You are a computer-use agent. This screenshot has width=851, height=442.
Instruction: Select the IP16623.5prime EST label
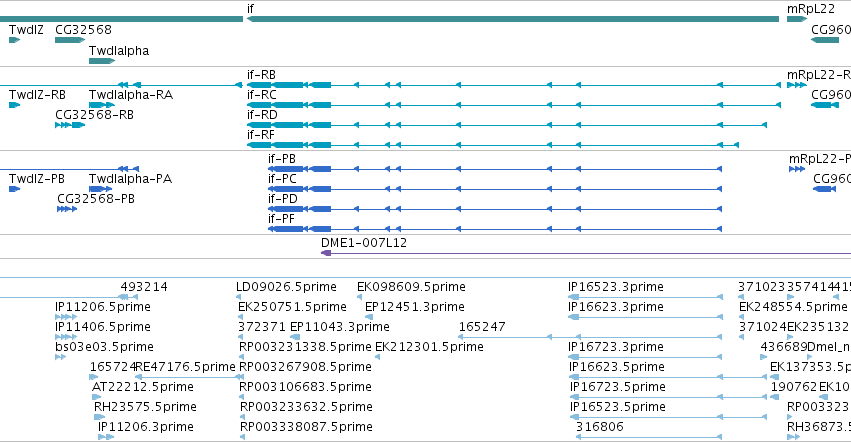click(x=617, y=367)
